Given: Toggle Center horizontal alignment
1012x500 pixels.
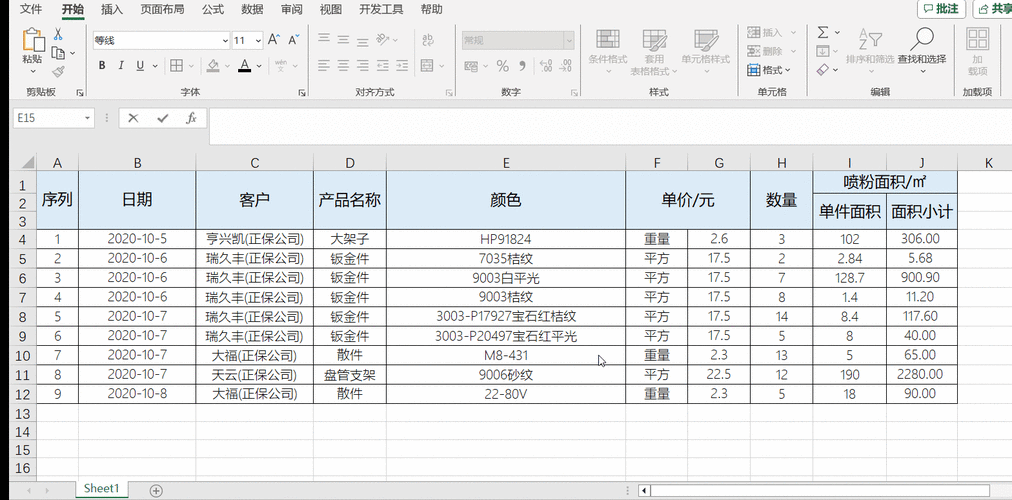Looking at the screenshot, I should pos(343,65).
